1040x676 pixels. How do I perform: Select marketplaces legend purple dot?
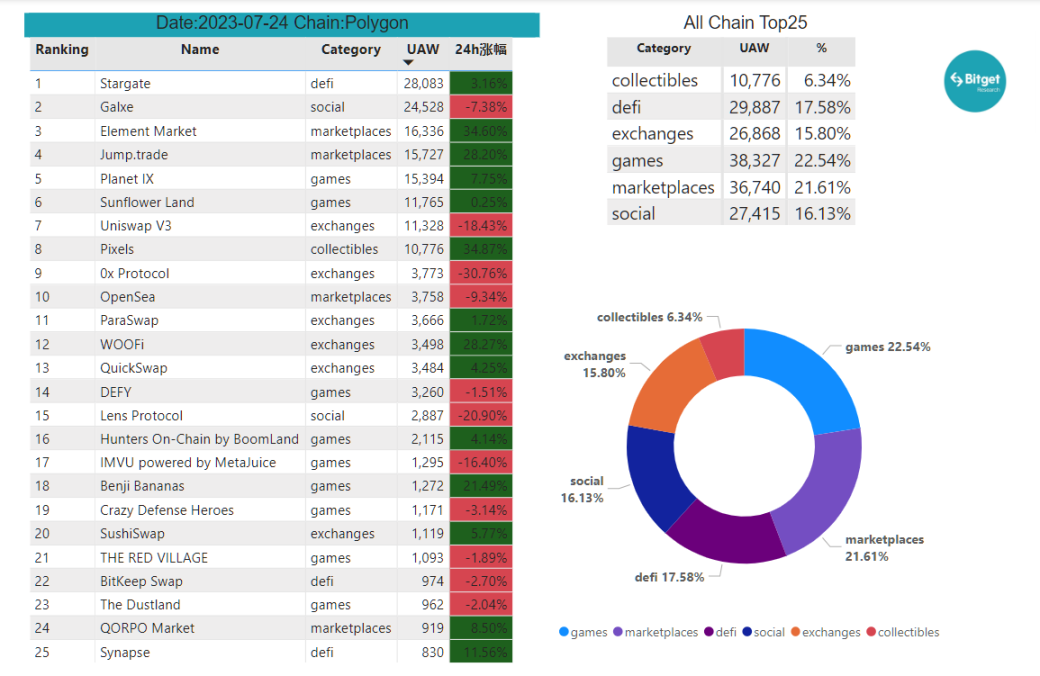618,632
